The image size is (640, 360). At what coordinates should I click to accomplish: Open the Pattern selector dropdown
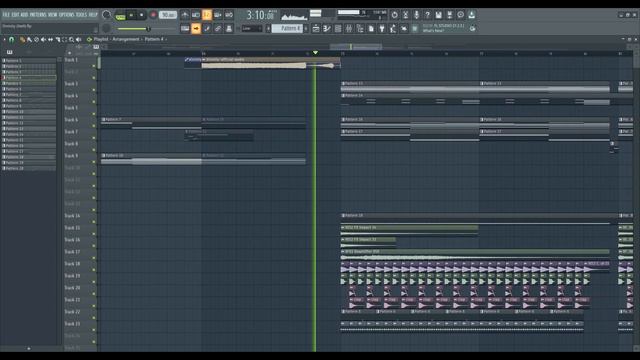pos(287,29)
